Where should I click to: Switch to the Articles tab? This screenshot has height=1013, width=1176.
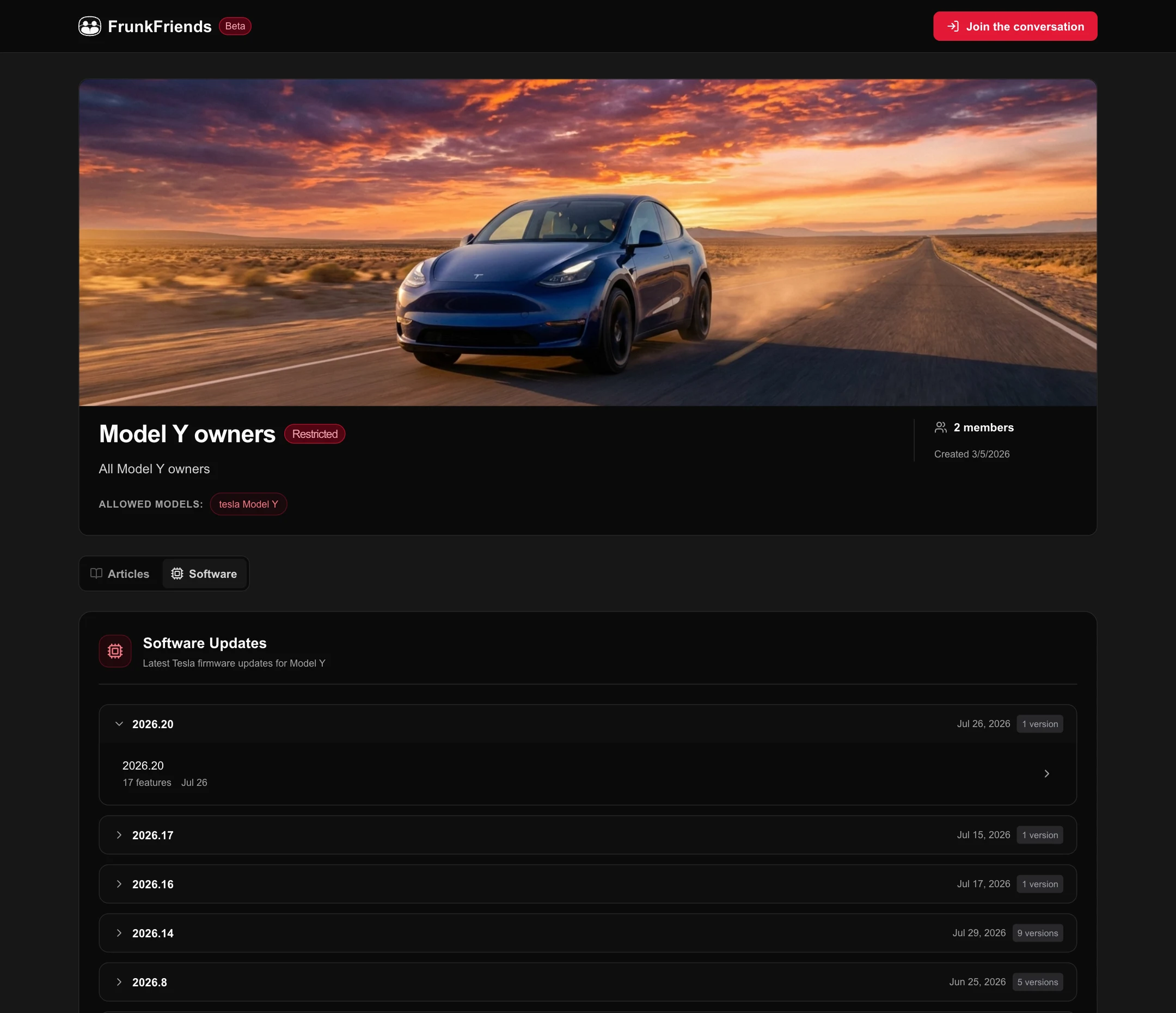tap(120, 573)
